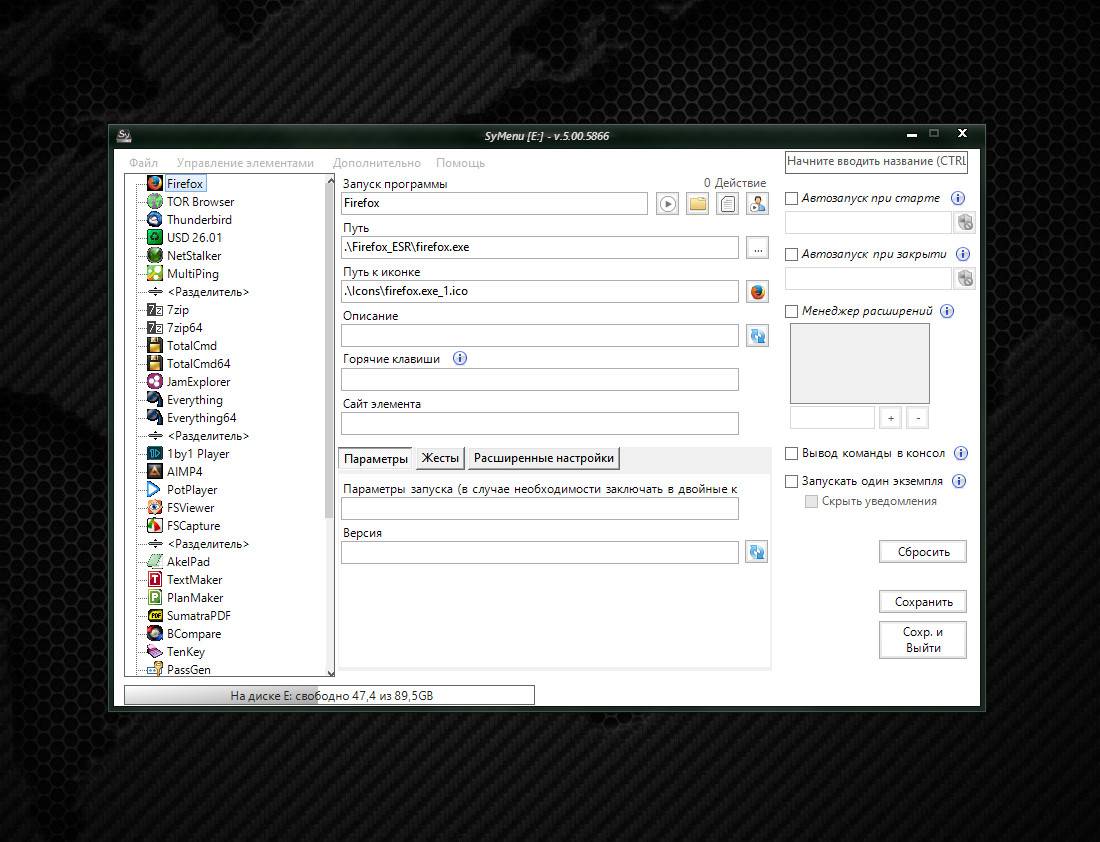Switch to Расширенные настройки tab
This screenshot has width=1100, height=842.
click(x=544, y=458)
